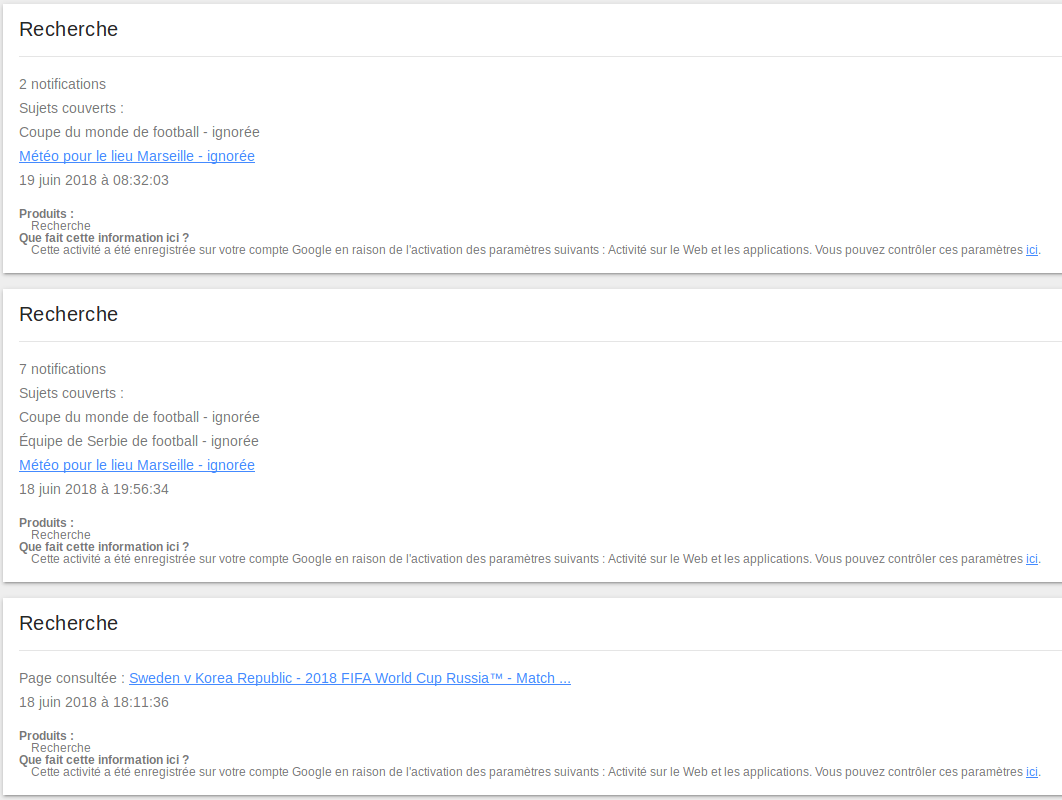The width and height of the screenshot is (1062, 800).
Task: Click Produits label in the first card
Action: click(45, 213)
